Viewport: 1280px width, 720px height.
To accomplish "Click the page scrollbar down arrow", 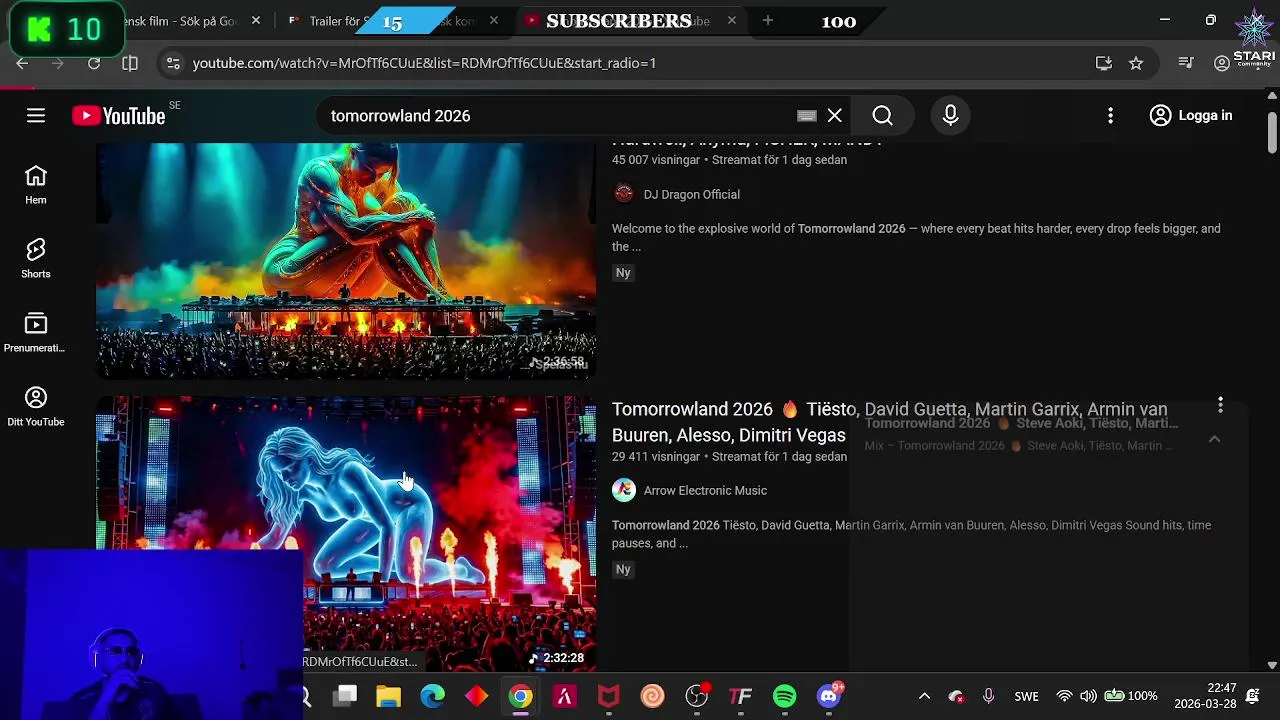I will pos(1272,665).
